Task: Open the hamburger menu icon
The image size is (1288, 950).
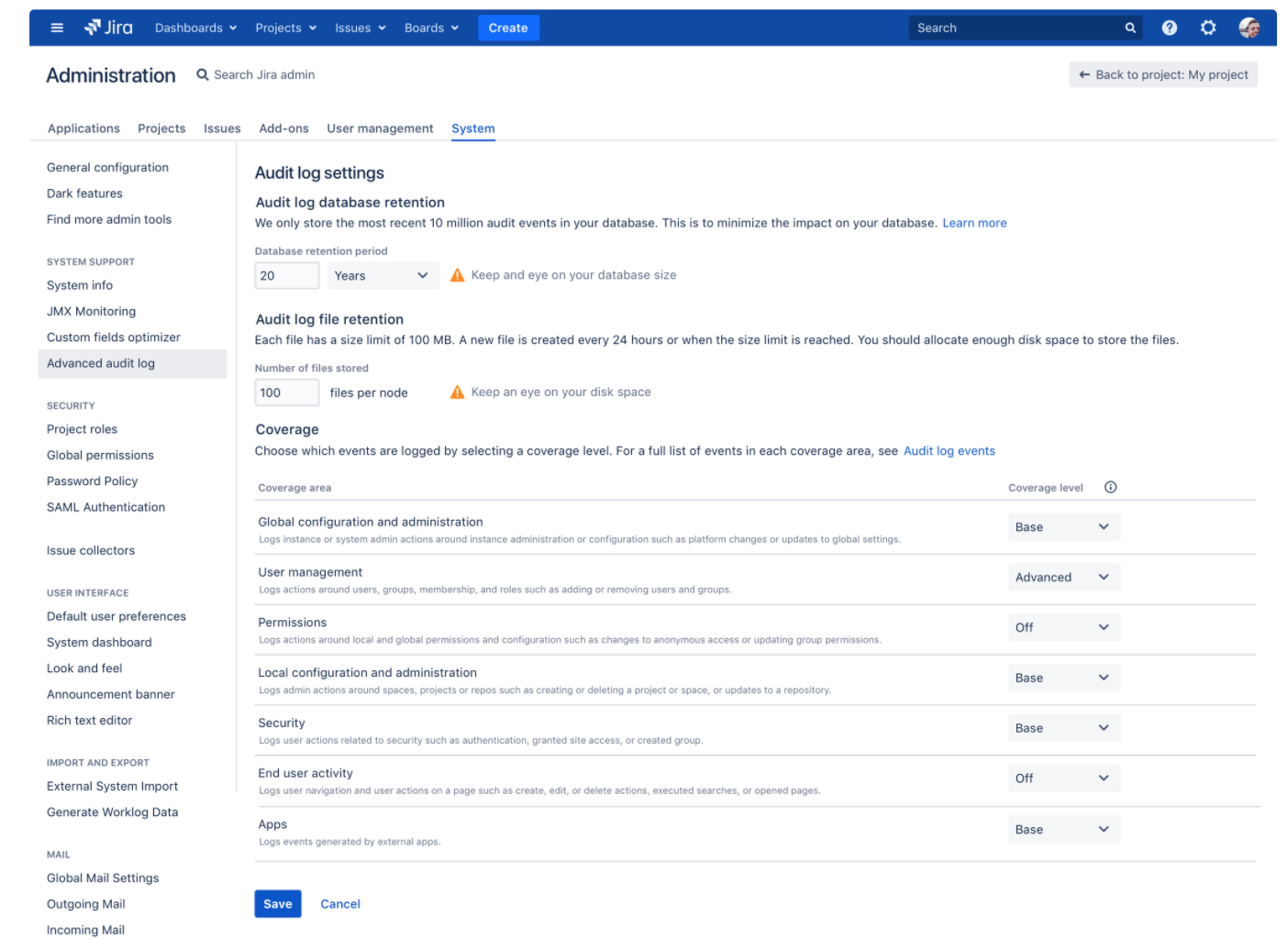Action: [57, 28]
